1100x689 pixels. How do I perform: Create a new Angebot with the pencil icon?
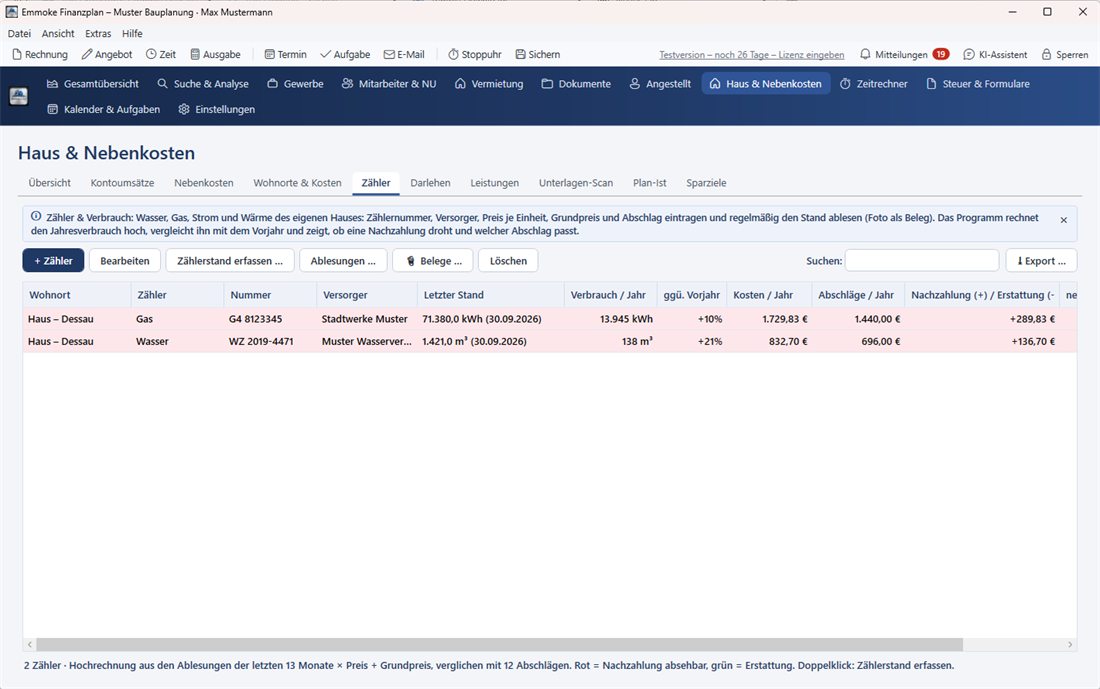pos(107,54)
